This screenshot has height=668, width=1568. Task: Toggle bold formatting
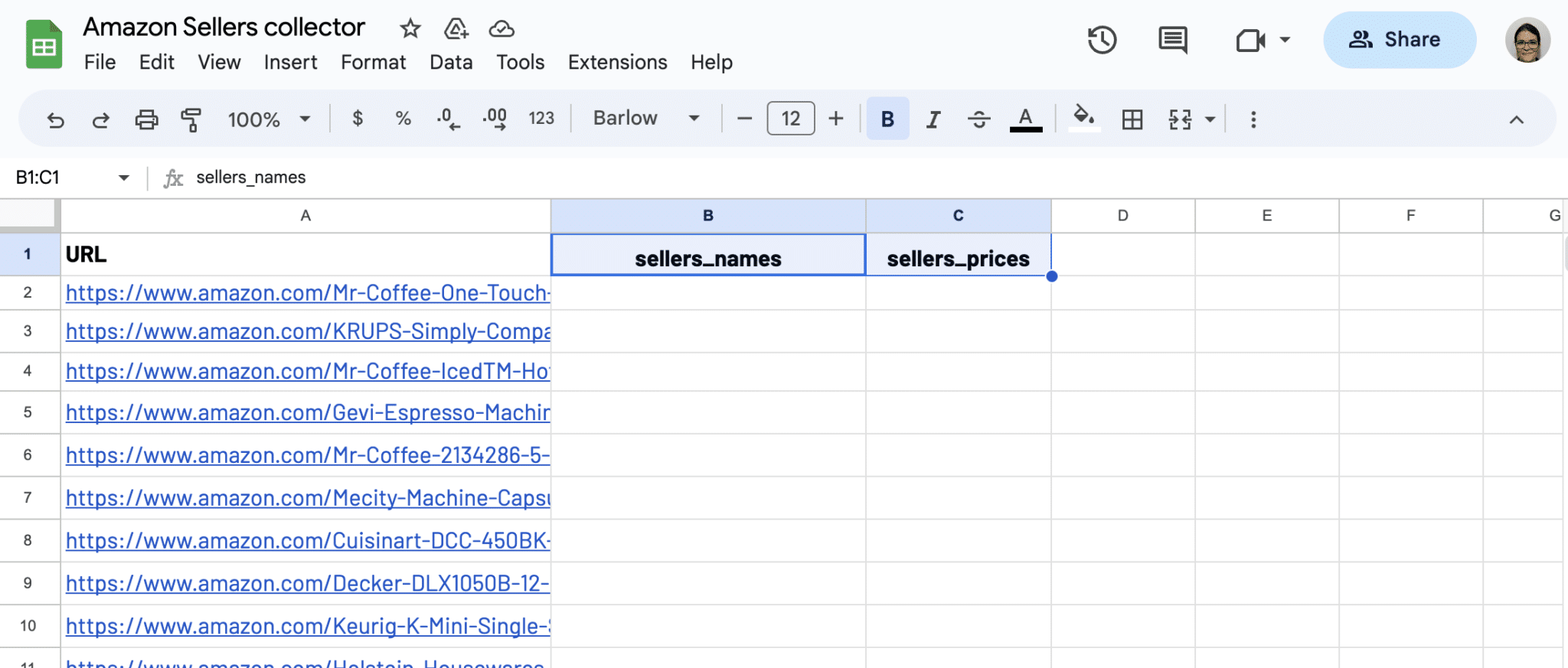pos(888,119)
